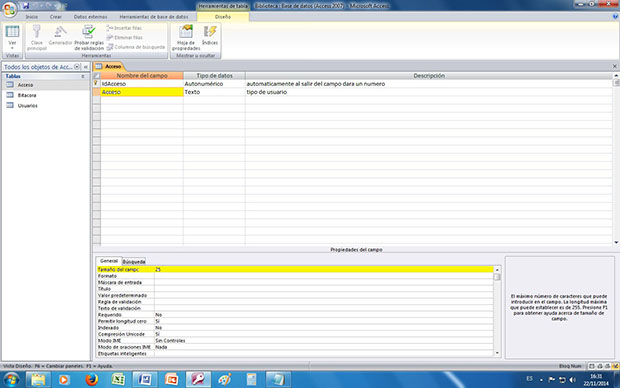Click the Descripción column header
This screenshot has height=388, width=620.
429,76
